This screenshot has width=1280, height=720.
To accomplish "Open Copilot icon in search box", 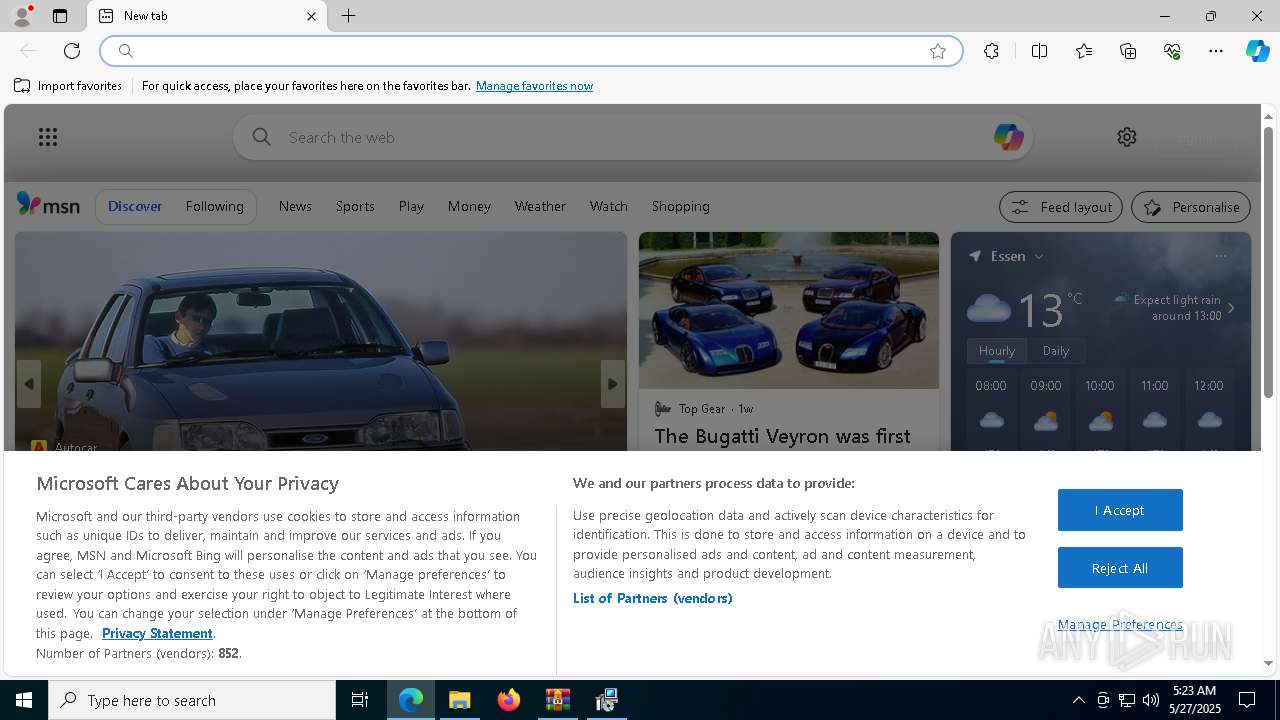I will 1008,137.
